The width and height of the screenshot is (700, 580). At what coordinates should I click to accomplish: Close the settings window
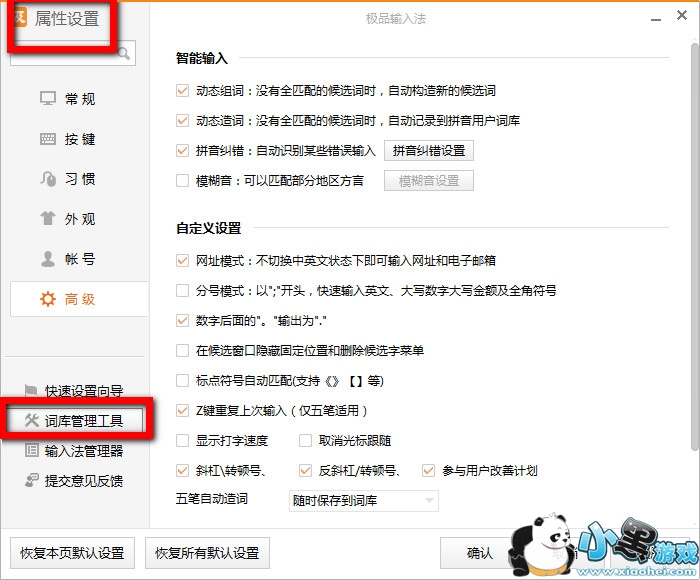682,15
